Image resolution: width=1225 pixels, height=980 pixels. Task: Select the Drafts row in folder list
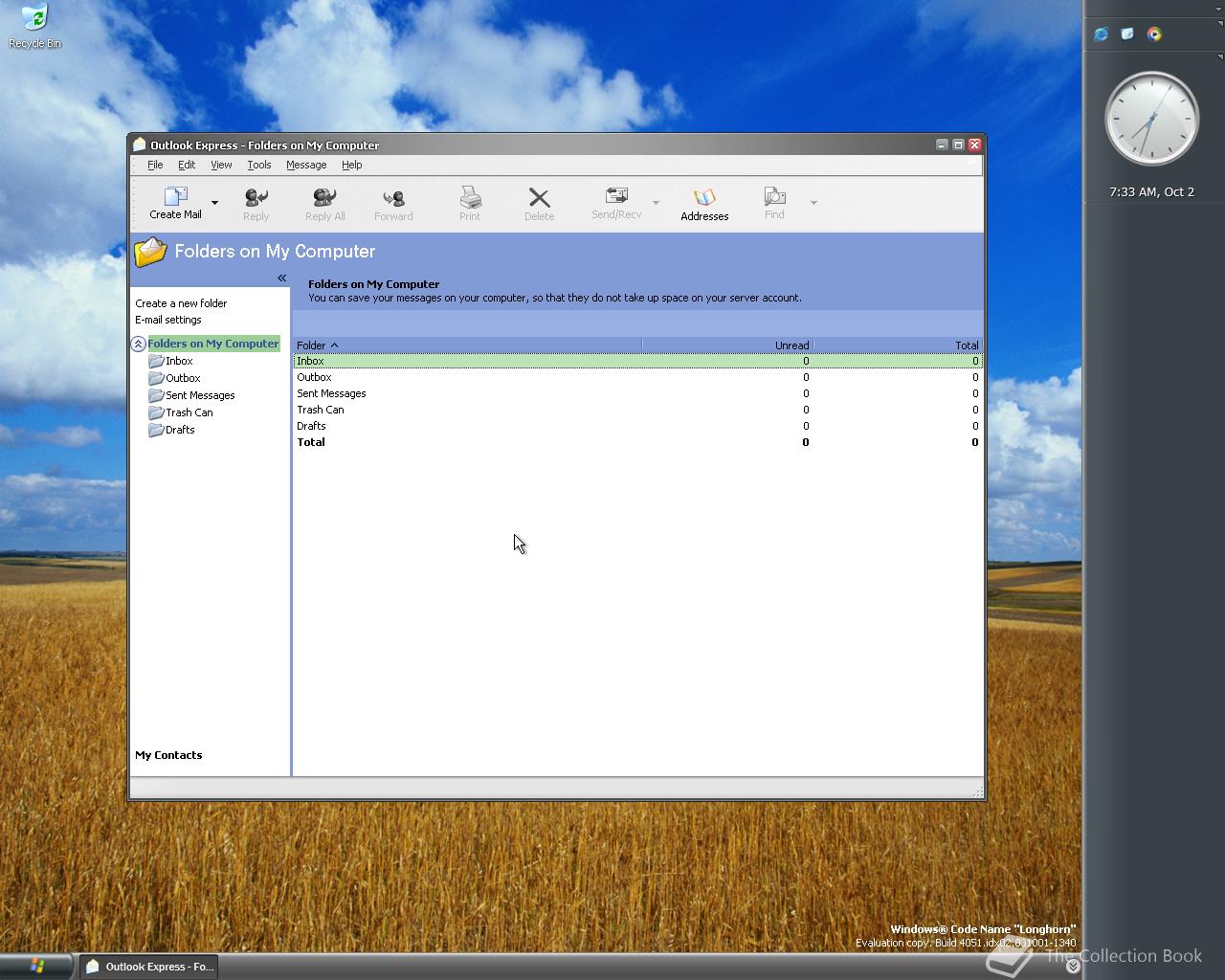point(637,426)
